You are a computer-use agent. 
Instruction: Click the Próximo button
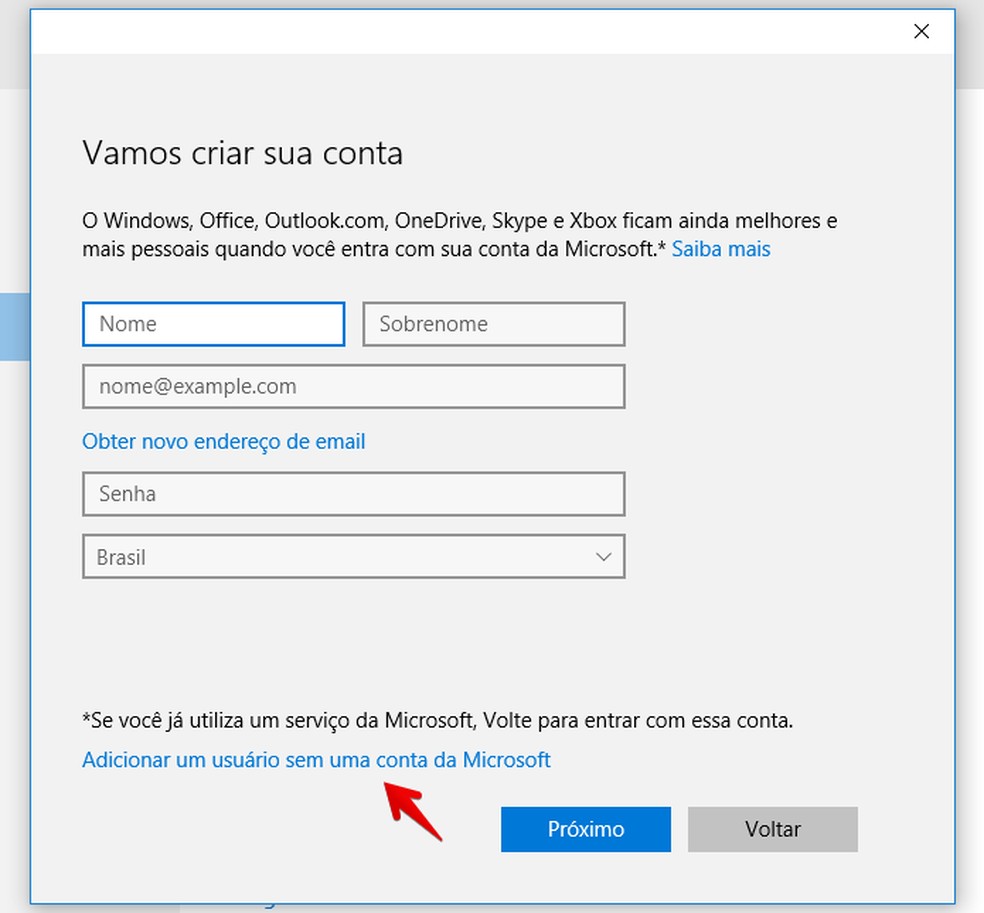[x=586, y=829]
